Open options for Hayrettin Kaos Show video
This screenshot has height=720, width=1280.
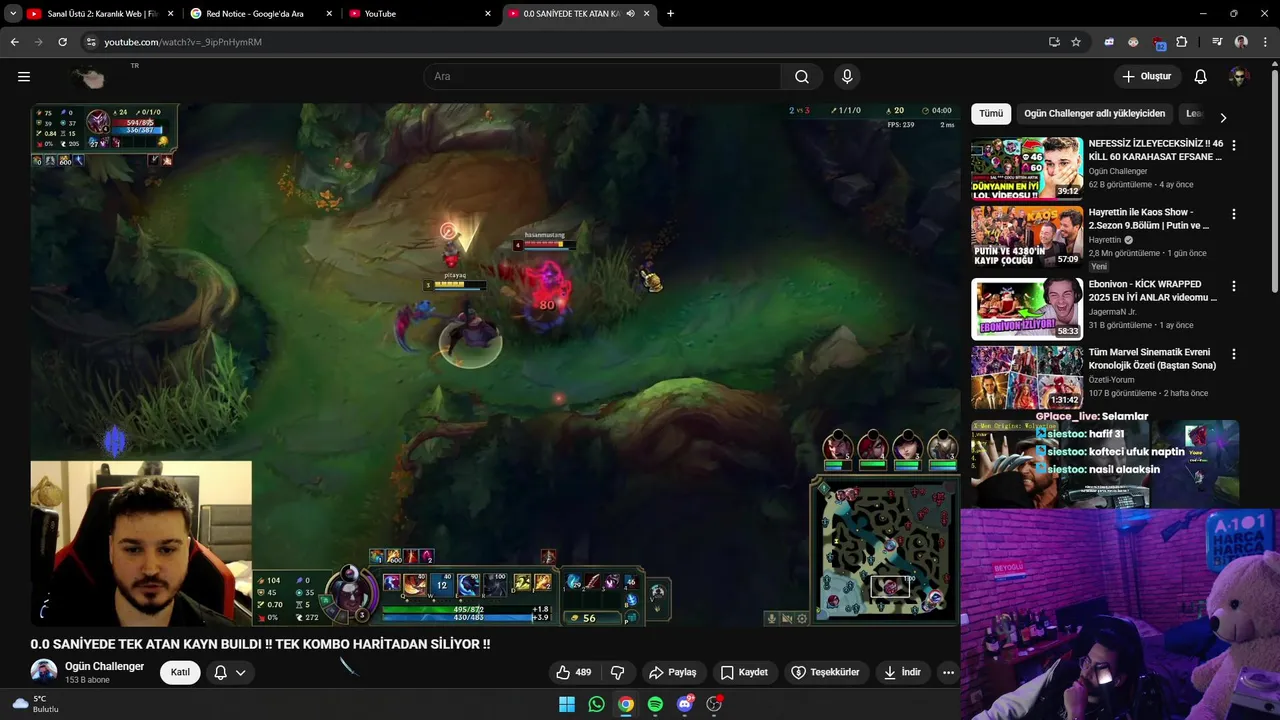pos(1233,214)
